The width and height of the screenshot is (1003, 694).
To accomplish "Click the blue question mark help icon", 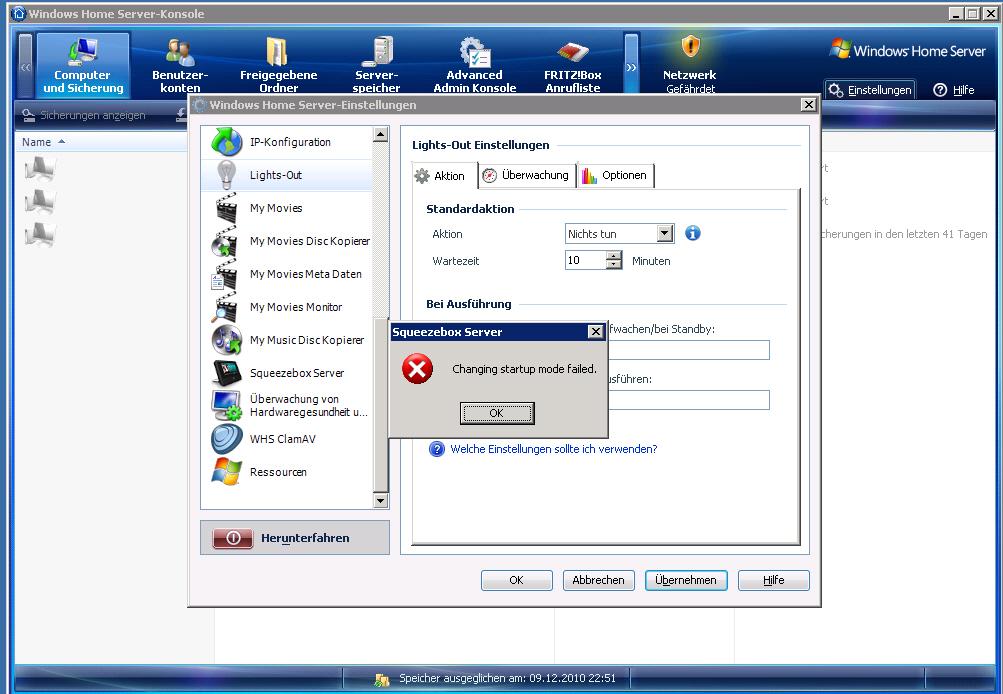I will point(437,449).
